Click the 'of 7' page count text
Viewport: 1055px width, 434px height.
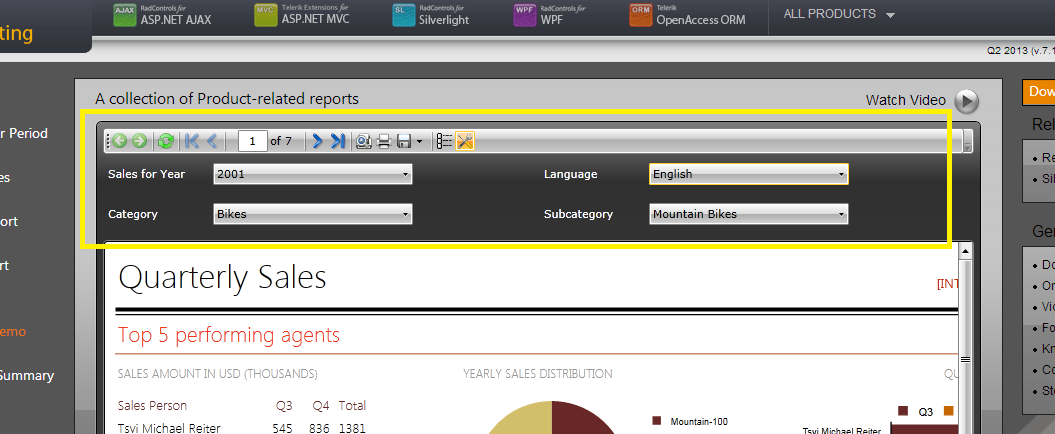click(281, 141)
